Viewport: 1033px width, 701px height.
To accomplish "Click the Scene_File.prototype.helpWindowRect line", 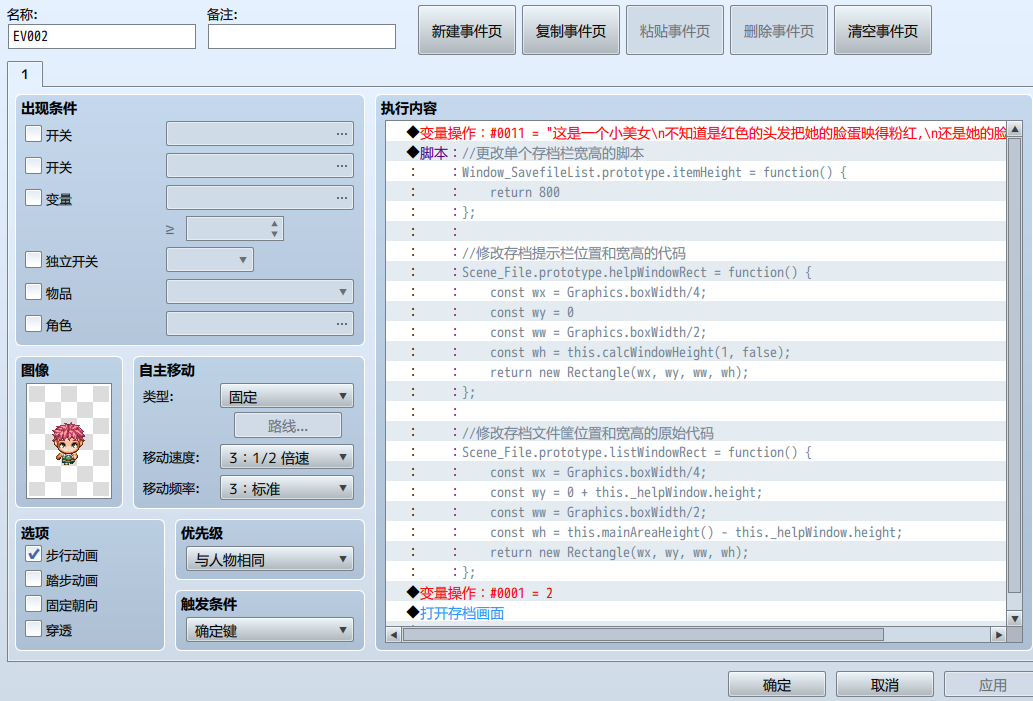I will pyautogui.click(x=696, y=273).
